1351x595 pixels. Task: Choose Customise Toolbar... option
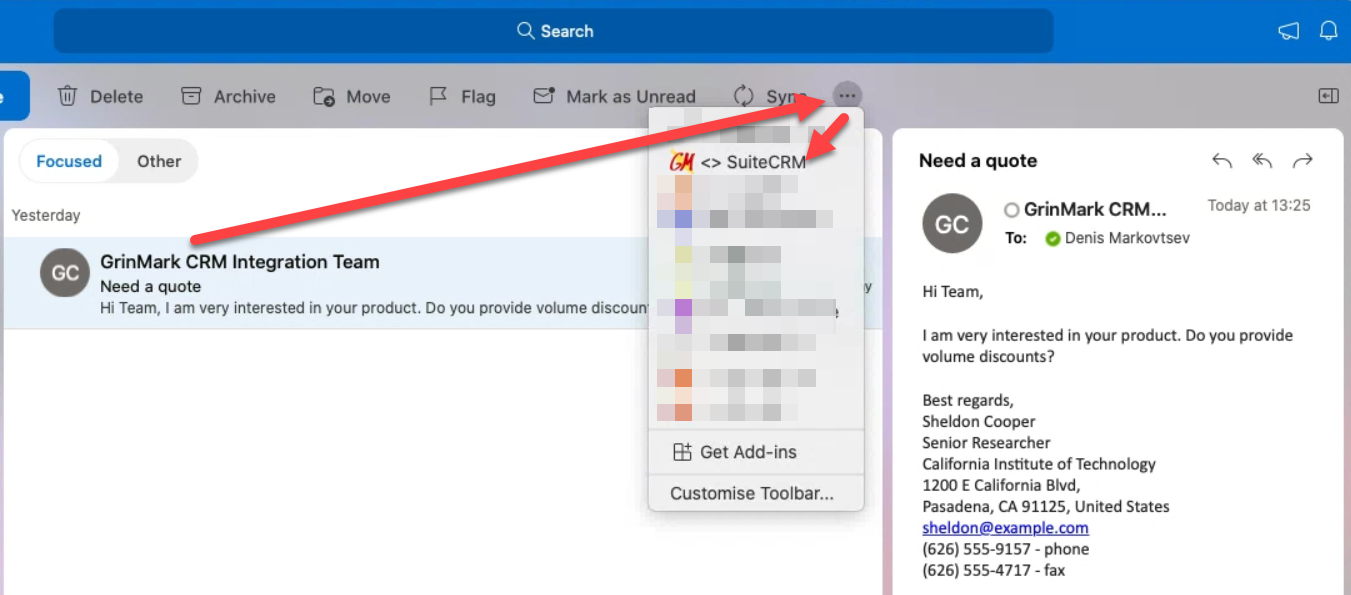coord(755,493)
